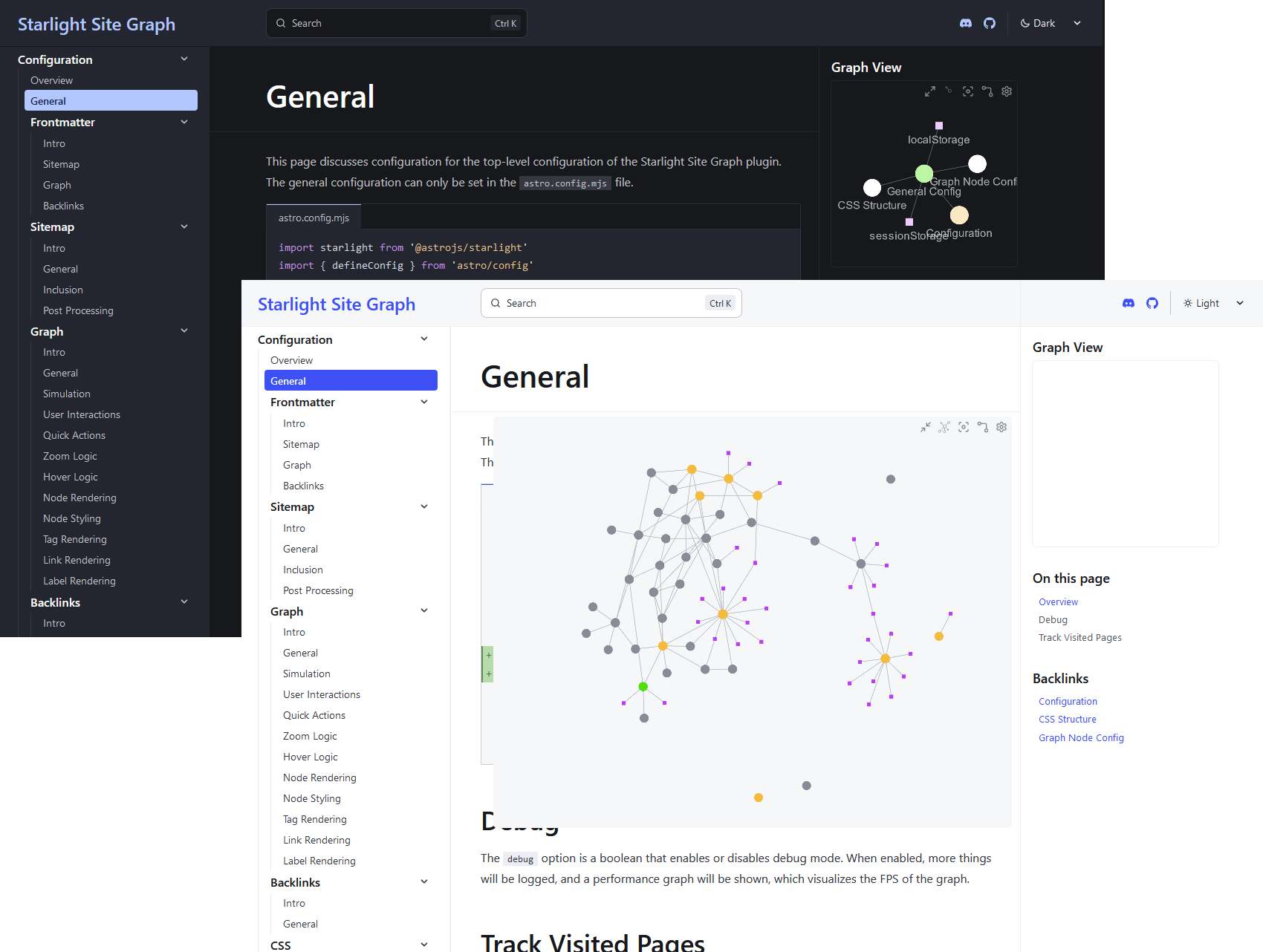Screen dimensions: 1263x952
Task: Select highlighted General in dark sidebar
Action: [x=111, y=101]
